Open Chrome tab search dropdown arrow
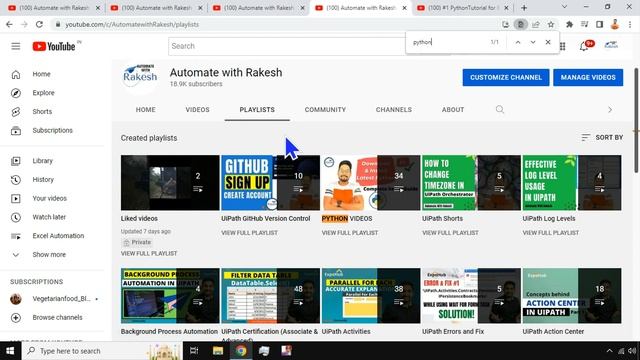Viewport: 640px width, 360px height. point(564,7)
